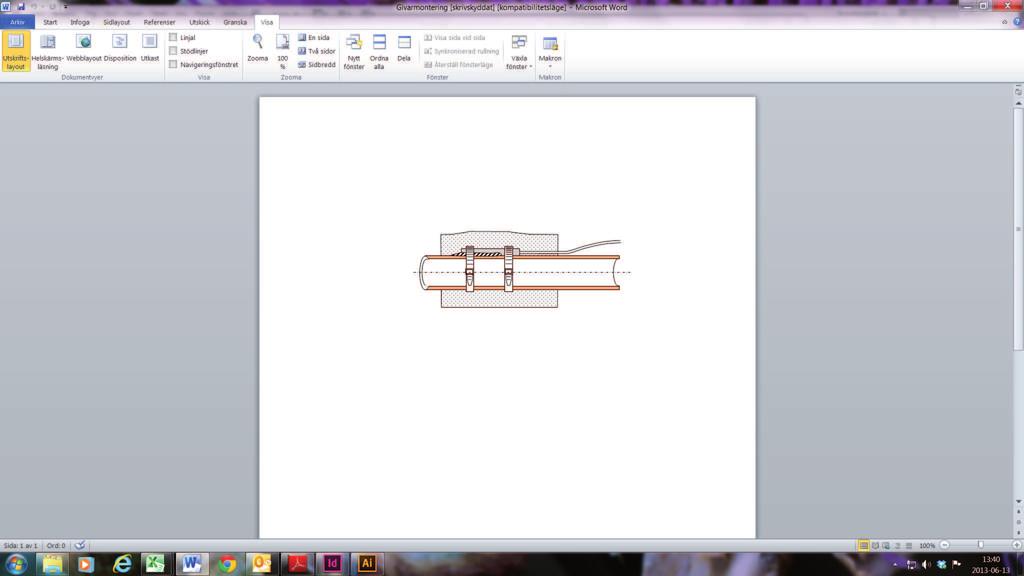This screenshot has height=576, width=1024.
Task: Click the pipe sensor drawing image
Action: [521, 270]
